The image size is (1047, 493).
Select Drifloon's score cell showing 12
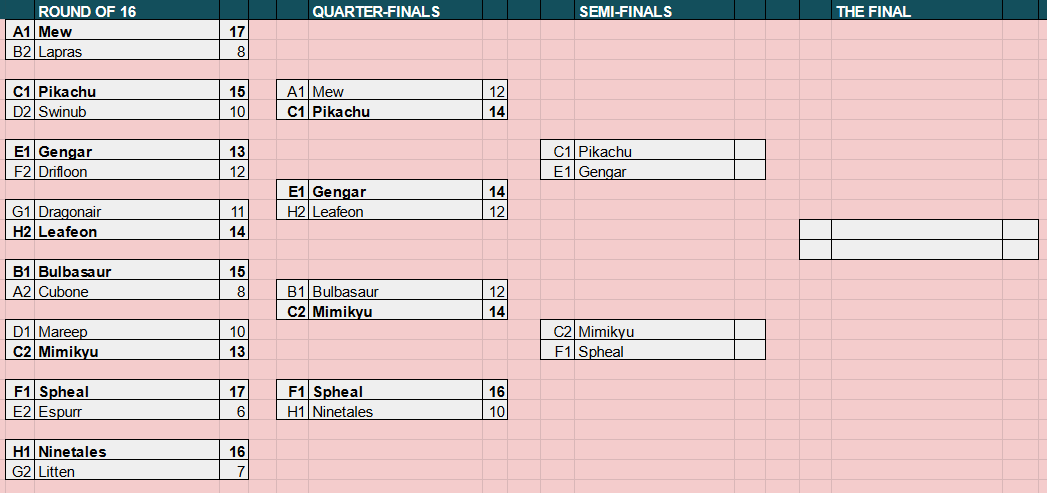234,170
